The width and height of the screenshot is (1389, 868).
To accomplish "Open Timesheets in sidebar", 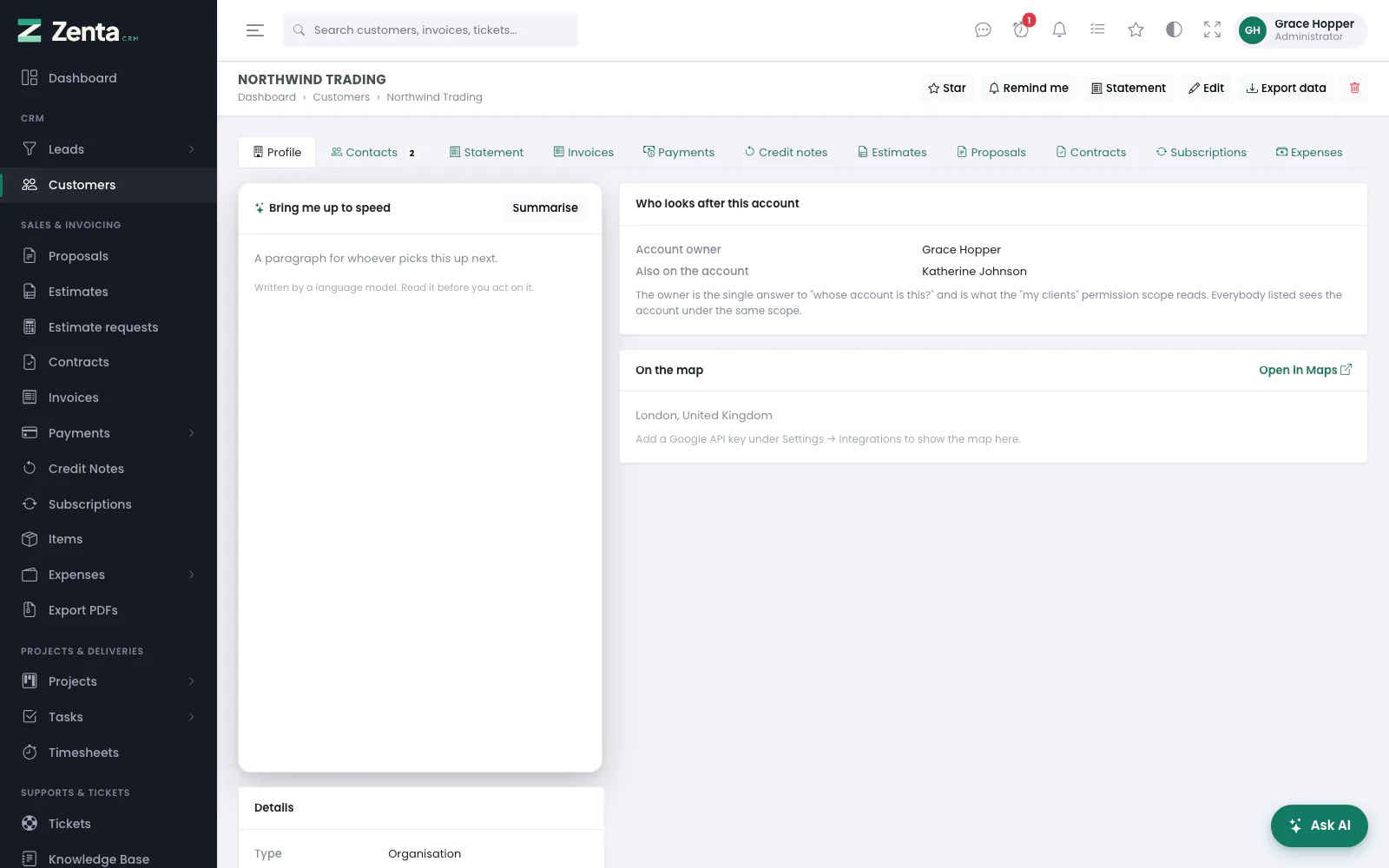I will coord(109,753).
